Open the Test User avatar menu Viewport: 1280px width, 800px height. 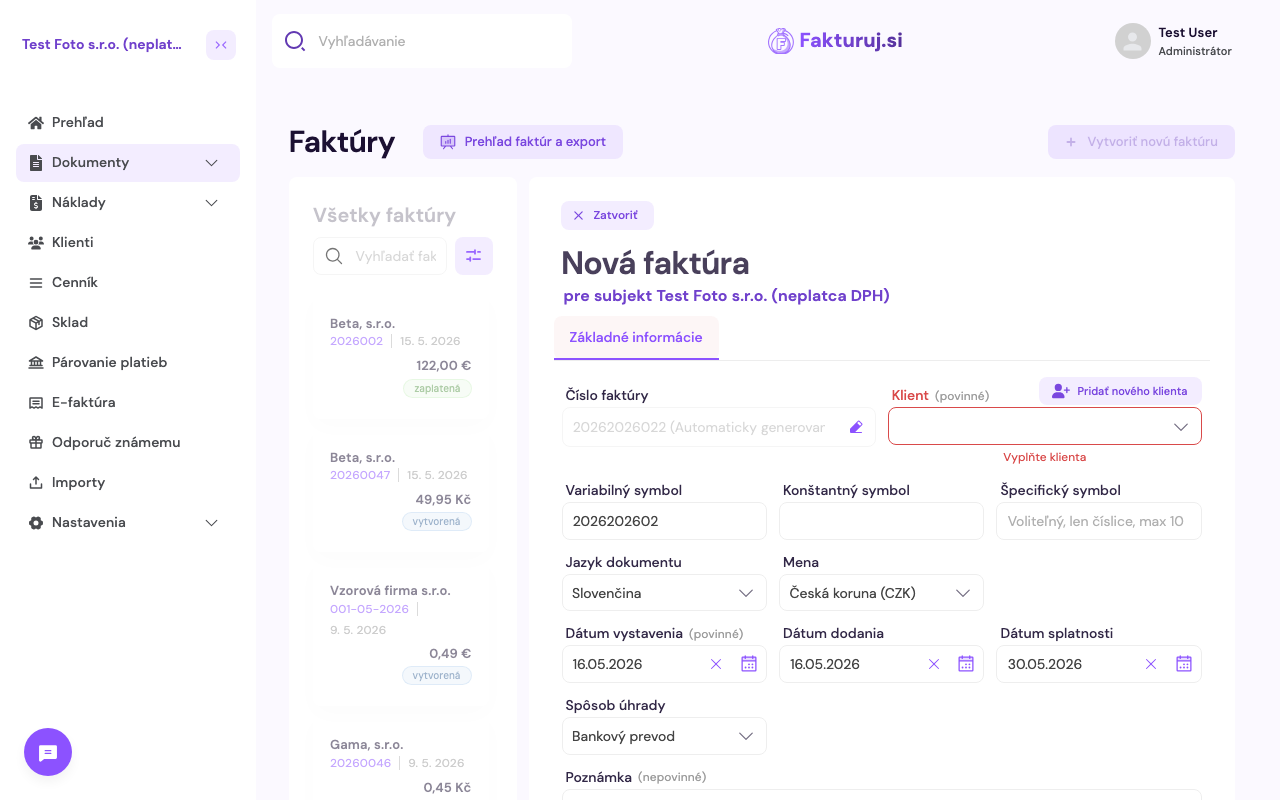(x=1133, y=41)
